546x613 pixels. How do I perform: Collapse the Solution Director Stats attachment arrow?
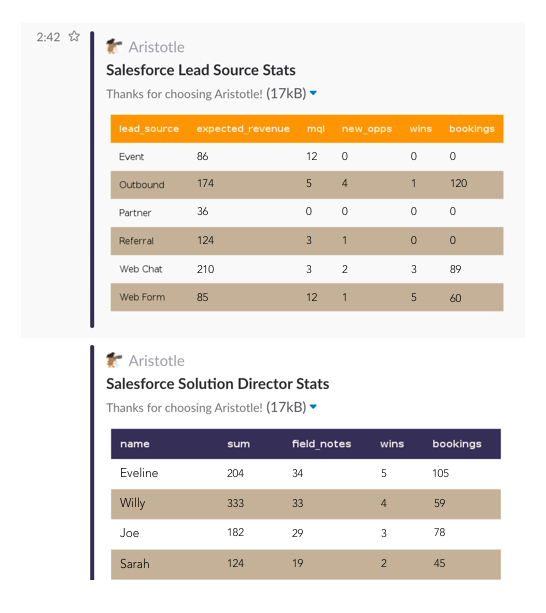pyautogui.click(x=313, y=407)
